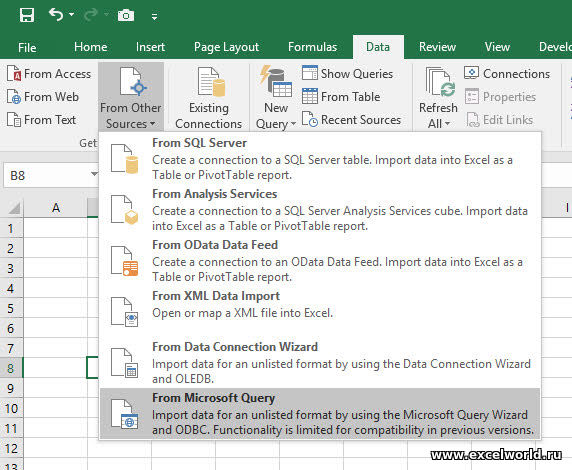This screenshot has width=572, height=470.
Task: Click the From Text icon
Action: pos(14,120)
